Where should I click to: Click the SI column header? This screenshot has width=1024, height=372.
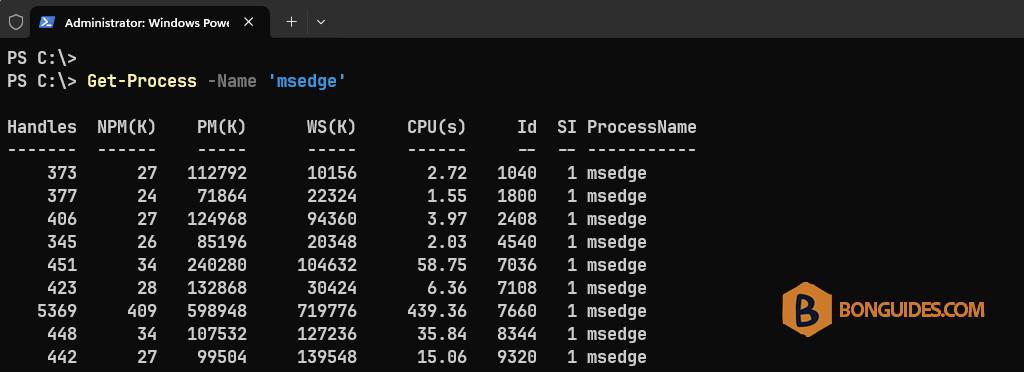pos(567,127)
